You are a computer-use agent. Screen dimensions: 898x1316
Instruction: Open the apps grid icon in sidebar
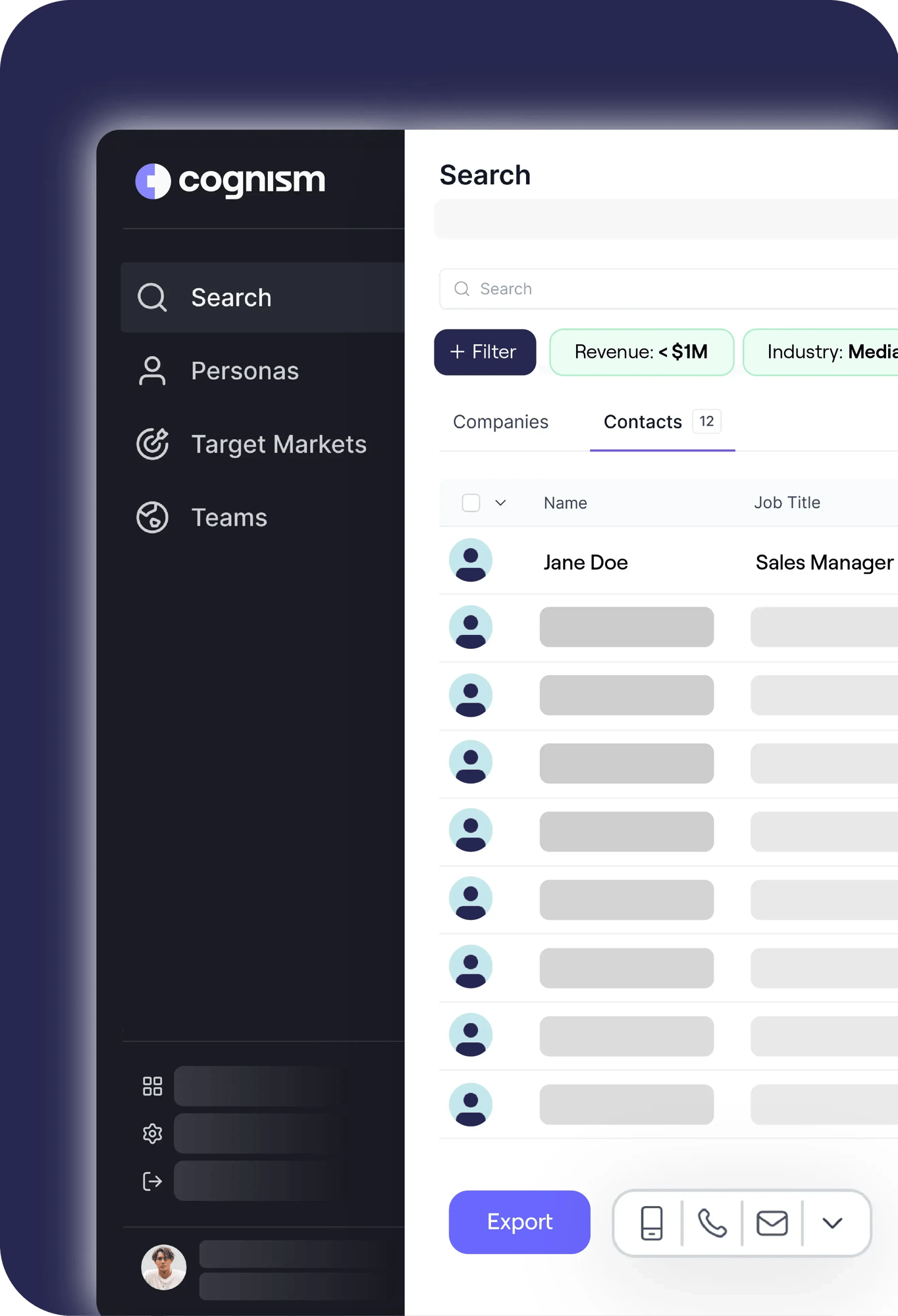(152, 1086)
